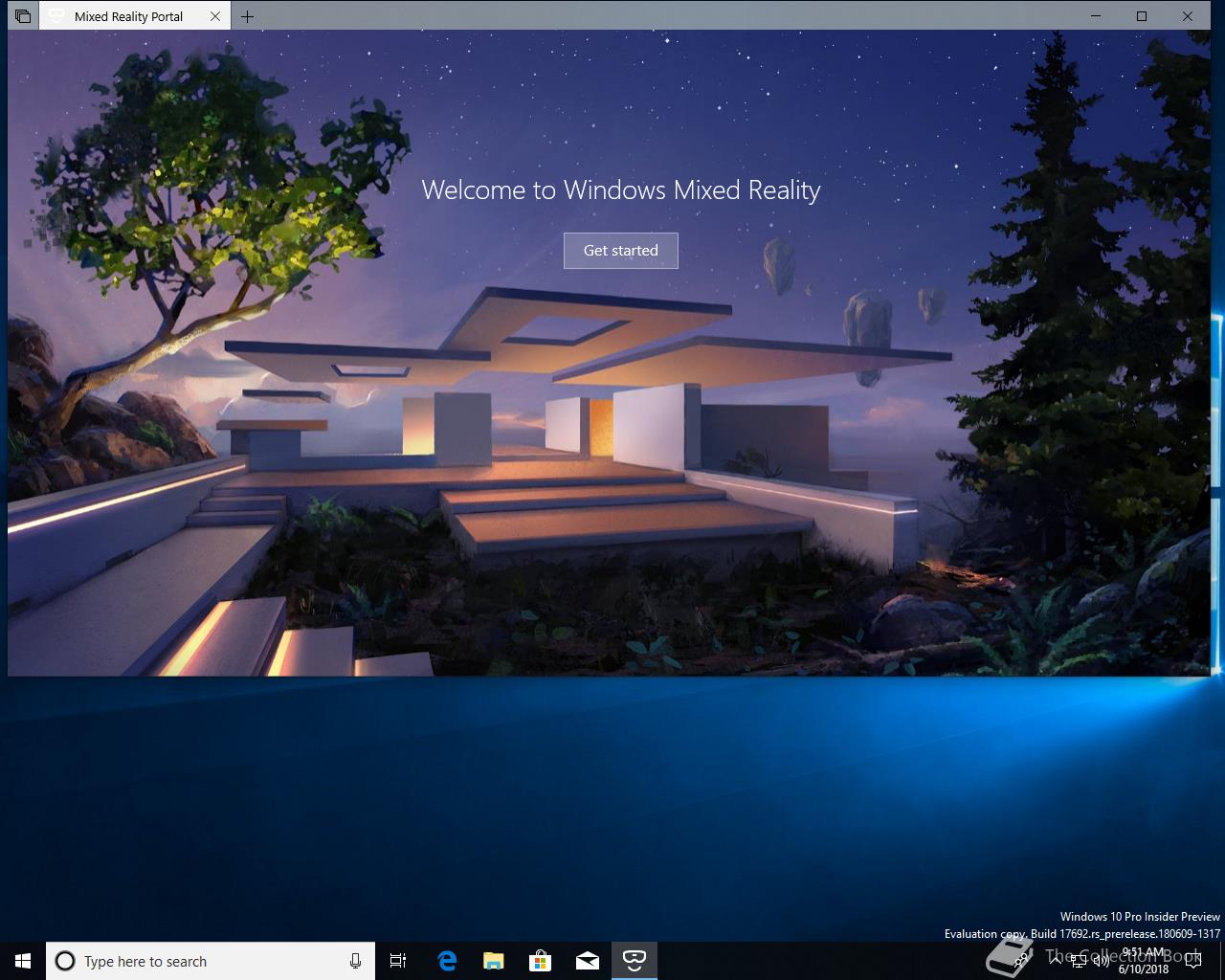
Task: Open the Mail app from taskbar
Action: [587, 961]
